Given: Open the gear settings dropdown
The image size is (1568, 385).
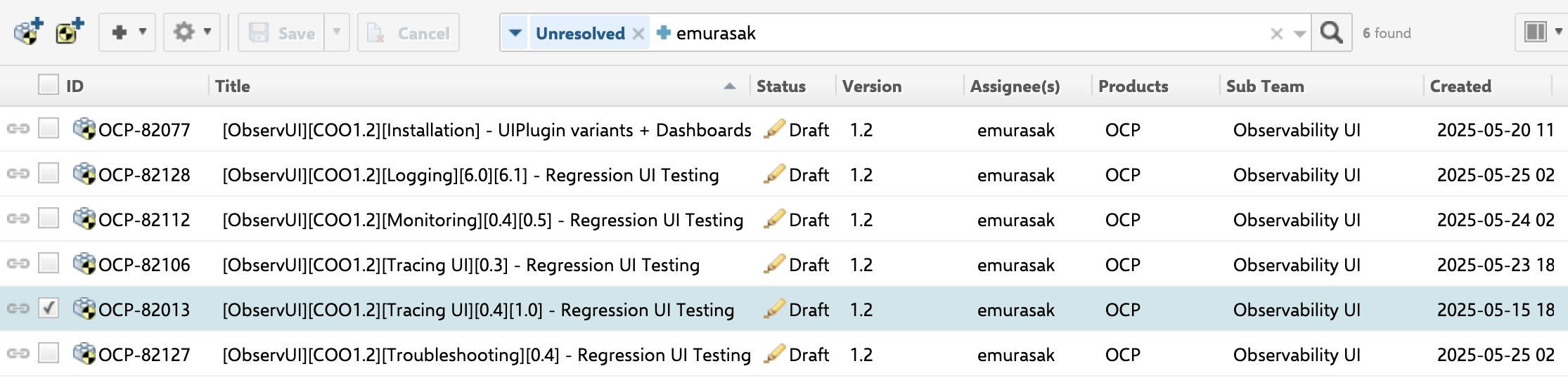Looking at the screenshot, I should (192, 32).
